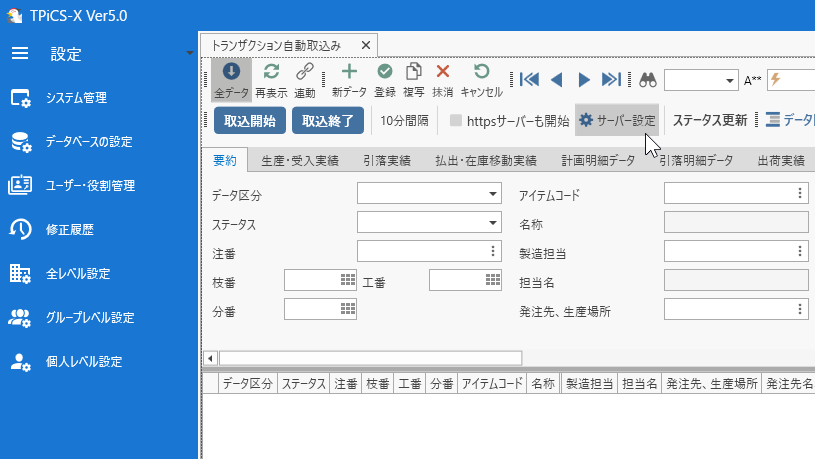Switch to 生産・受入実績 tab
The image size is (815, 459).
(x=300, y=161)
